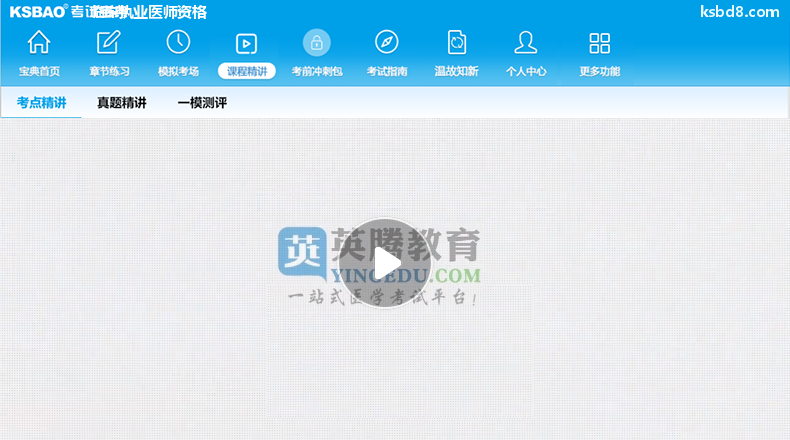
Task: Open the 温故知新 refresh document icon
Action: [x=456, y=42]
